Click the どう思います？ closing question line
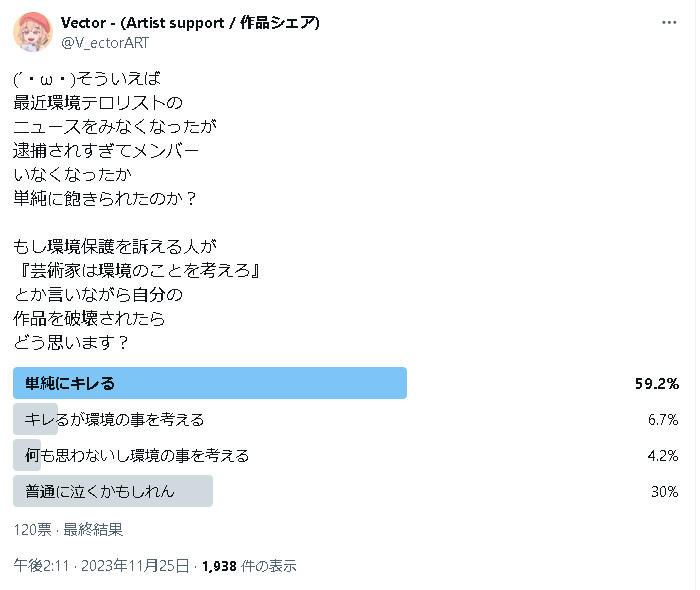 coord(71,342)
